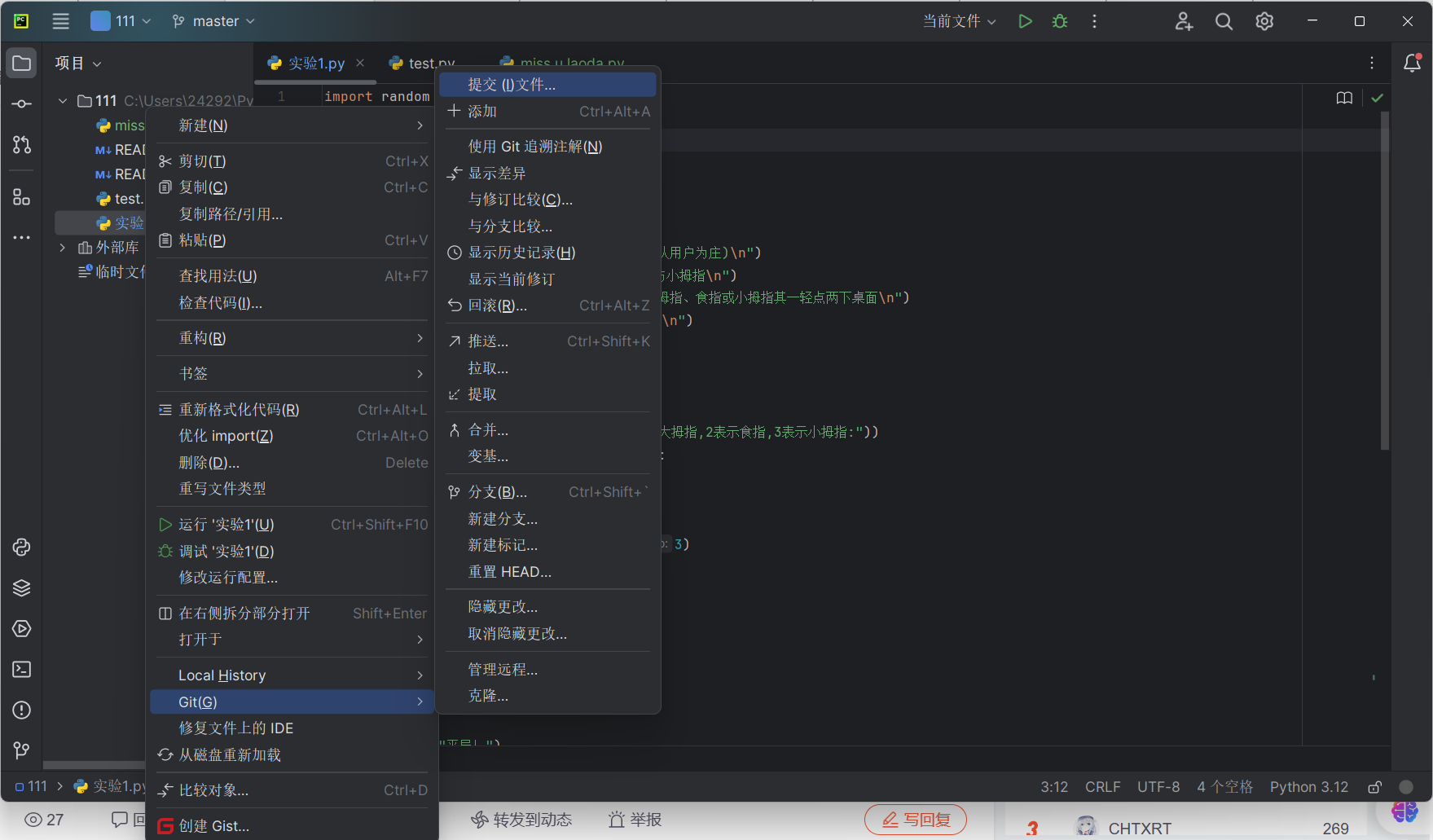Image resolution: width=1433 pixels, height=840 pixels.
Task: Choose 推送 from the Git submenu
Action: point(488,341)
